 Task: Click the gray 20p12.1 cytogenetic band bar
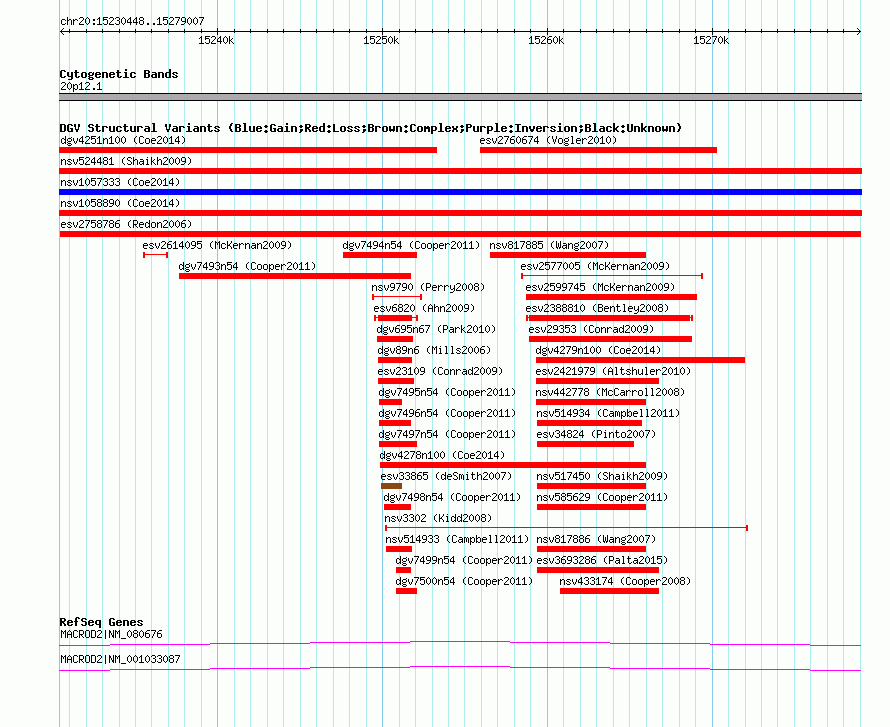tap(460, 97)
